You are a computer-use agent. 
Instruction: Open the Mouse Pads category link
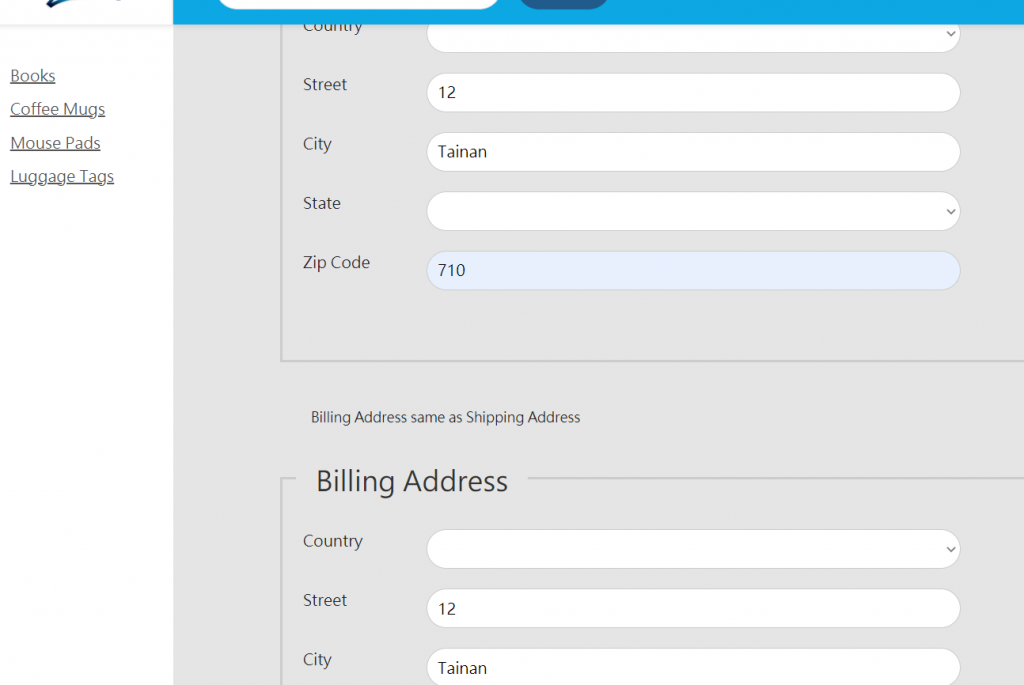pos(56,143)
